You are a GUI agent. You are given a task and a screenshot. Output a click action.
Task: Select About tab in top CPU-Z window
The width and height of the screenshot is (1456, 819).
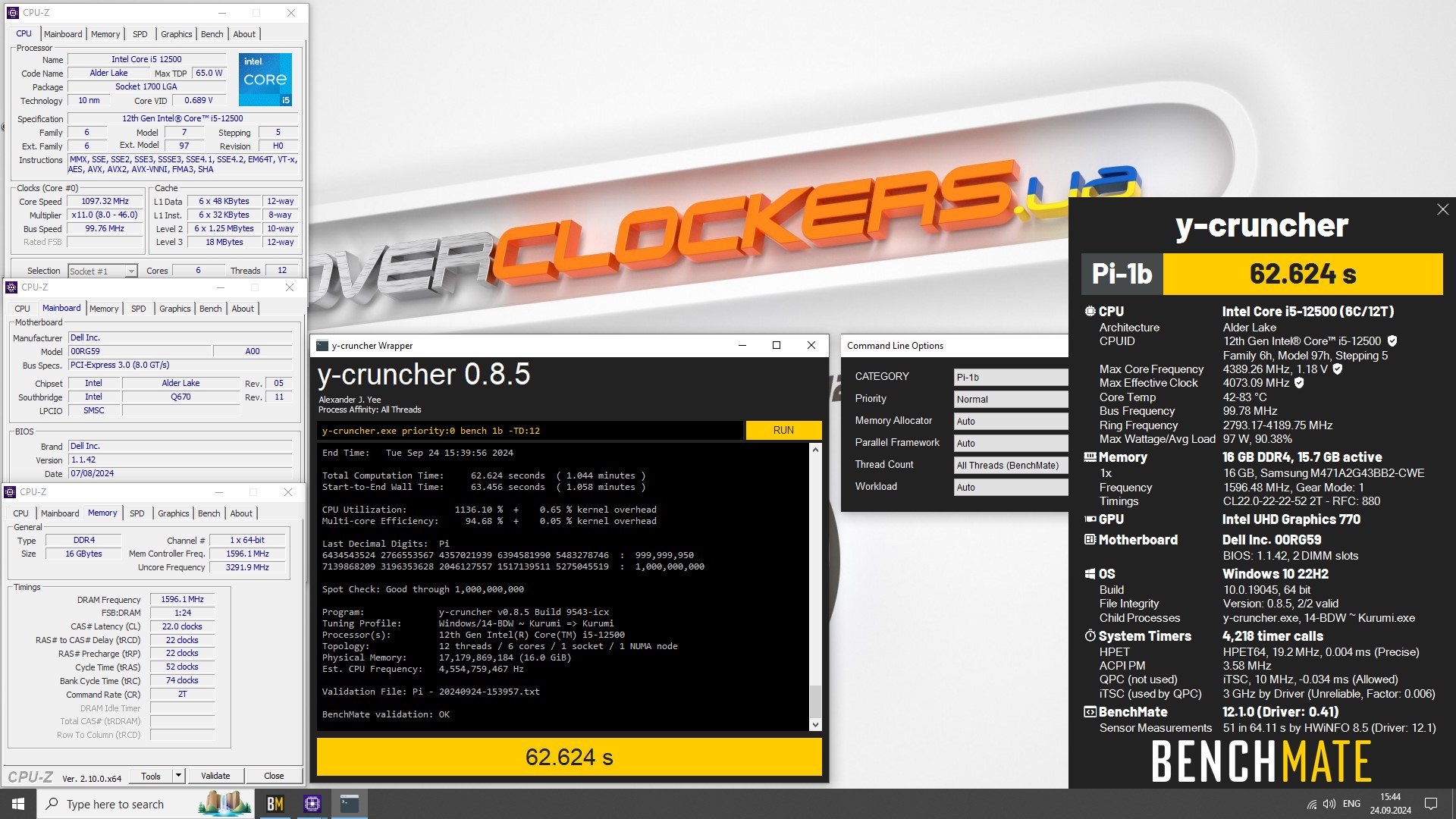[244, 34]
